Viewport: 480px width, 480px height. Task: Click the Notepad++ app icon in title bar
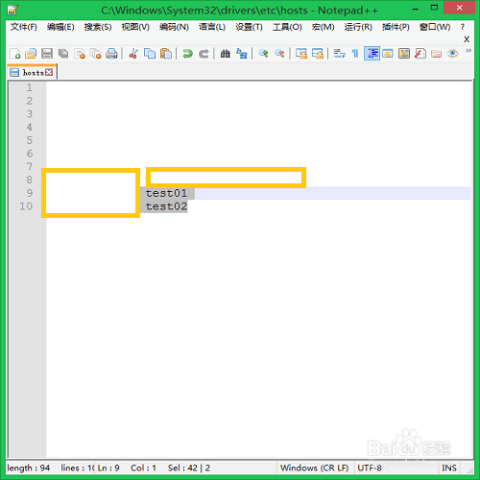coord(13,10)
